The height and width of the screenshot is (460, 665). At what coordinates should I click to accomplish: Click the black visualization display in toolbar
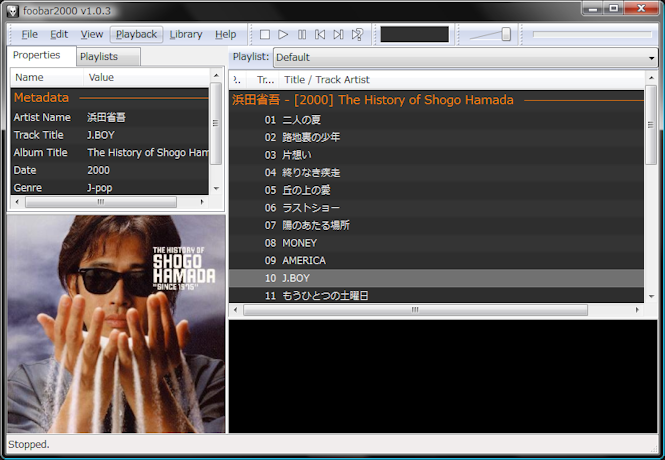(415, 34)
